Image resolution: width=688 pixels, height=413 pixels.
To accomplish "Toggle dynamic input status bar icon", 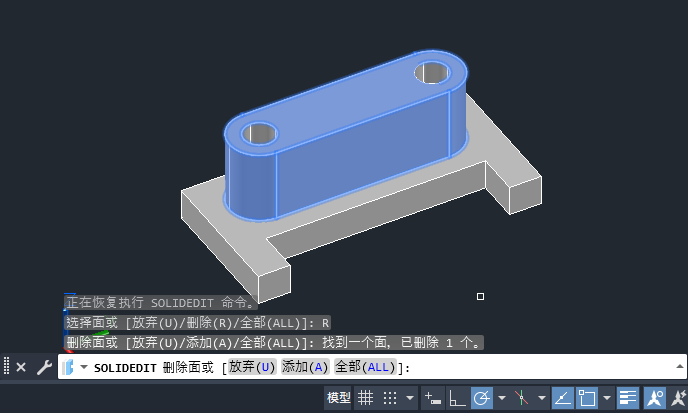I will tap(433, 398).
